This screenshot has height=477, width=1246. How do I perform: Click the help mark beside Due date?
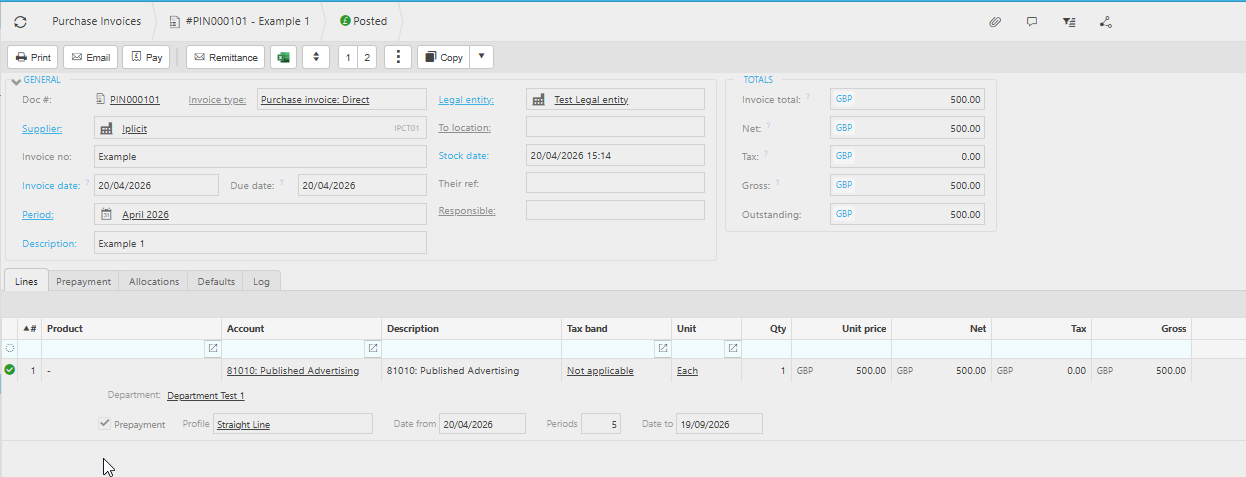coord(282,183)
